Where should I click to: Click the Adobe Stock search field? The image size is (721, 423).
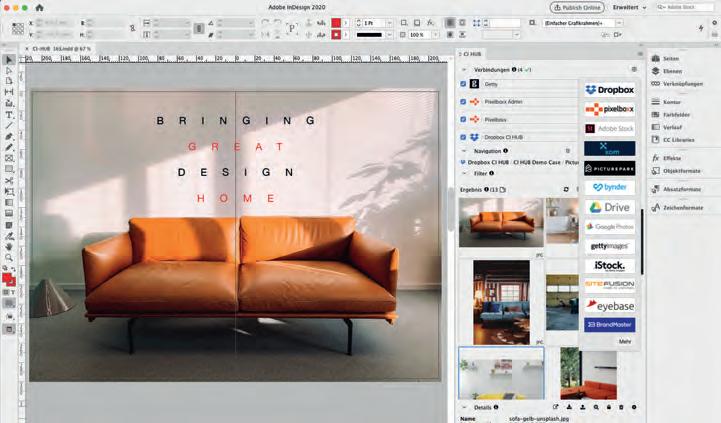coord(684,7)
